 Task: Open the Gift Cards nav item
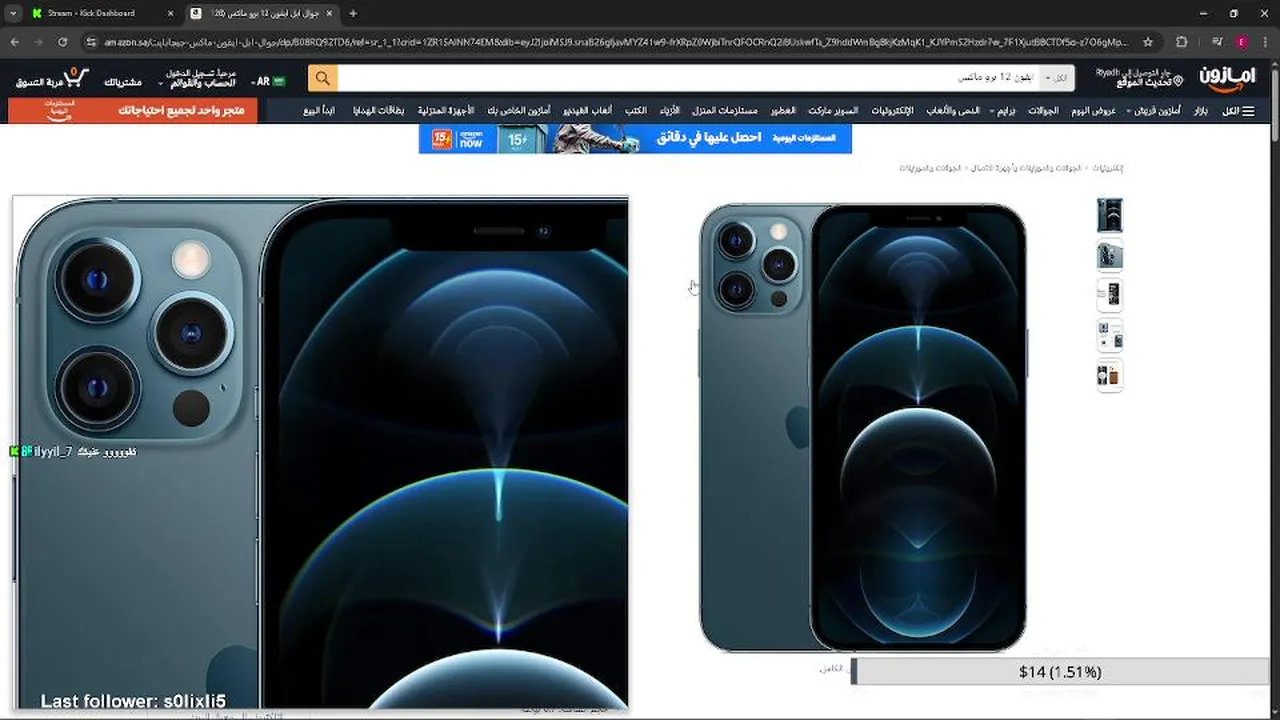[379, 111]
